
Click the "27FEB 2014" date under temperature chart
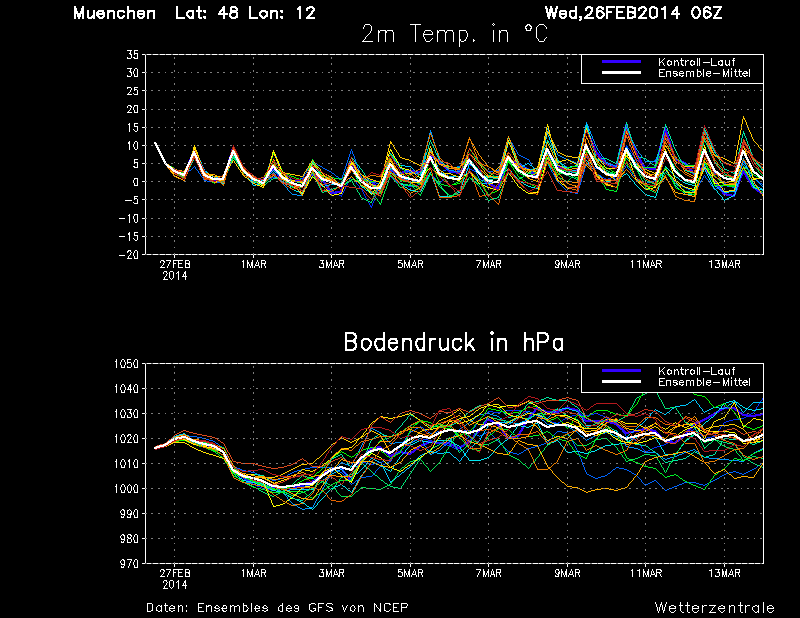[x=174, y=270]
